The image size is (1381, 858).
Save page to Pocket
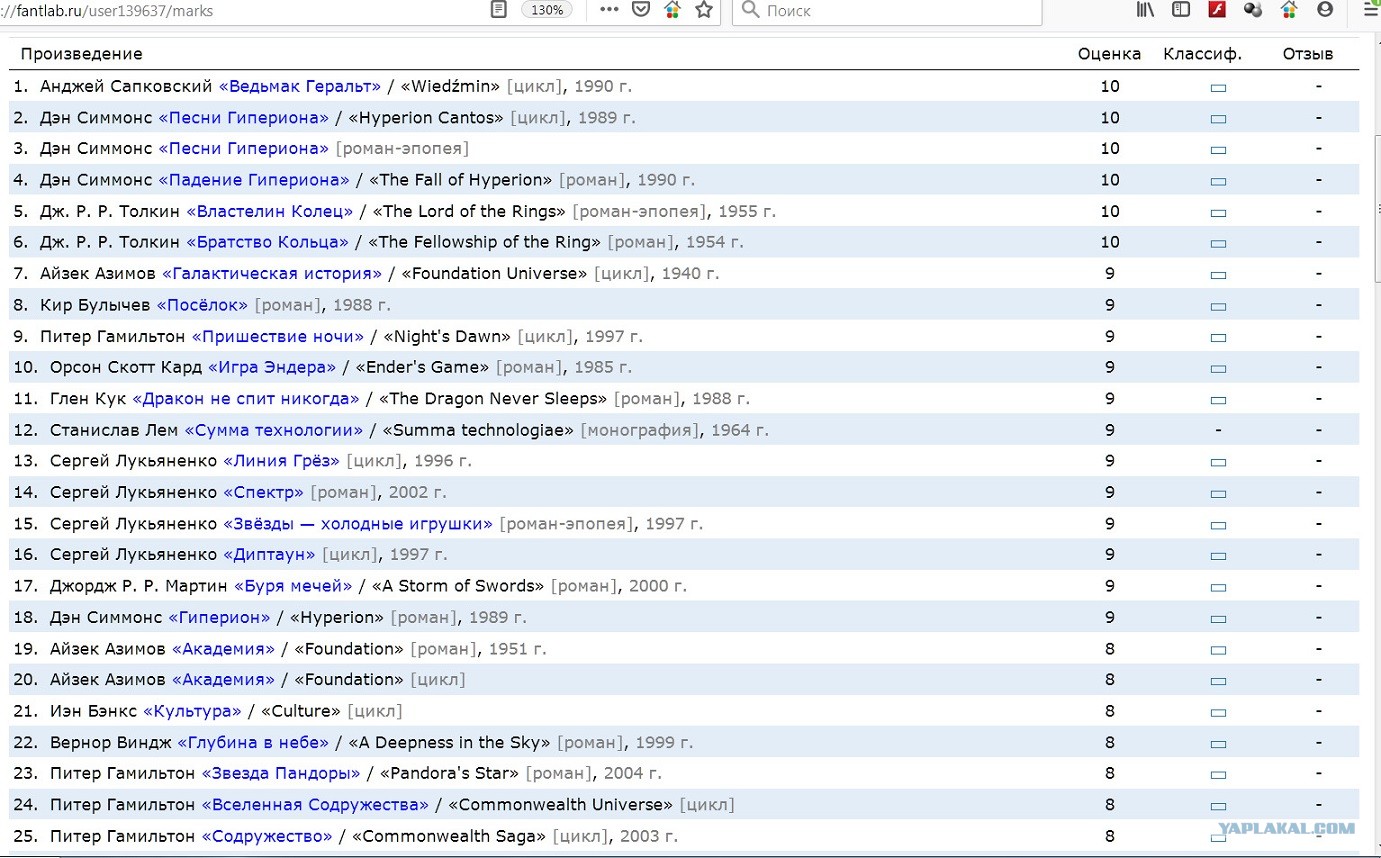641,10
